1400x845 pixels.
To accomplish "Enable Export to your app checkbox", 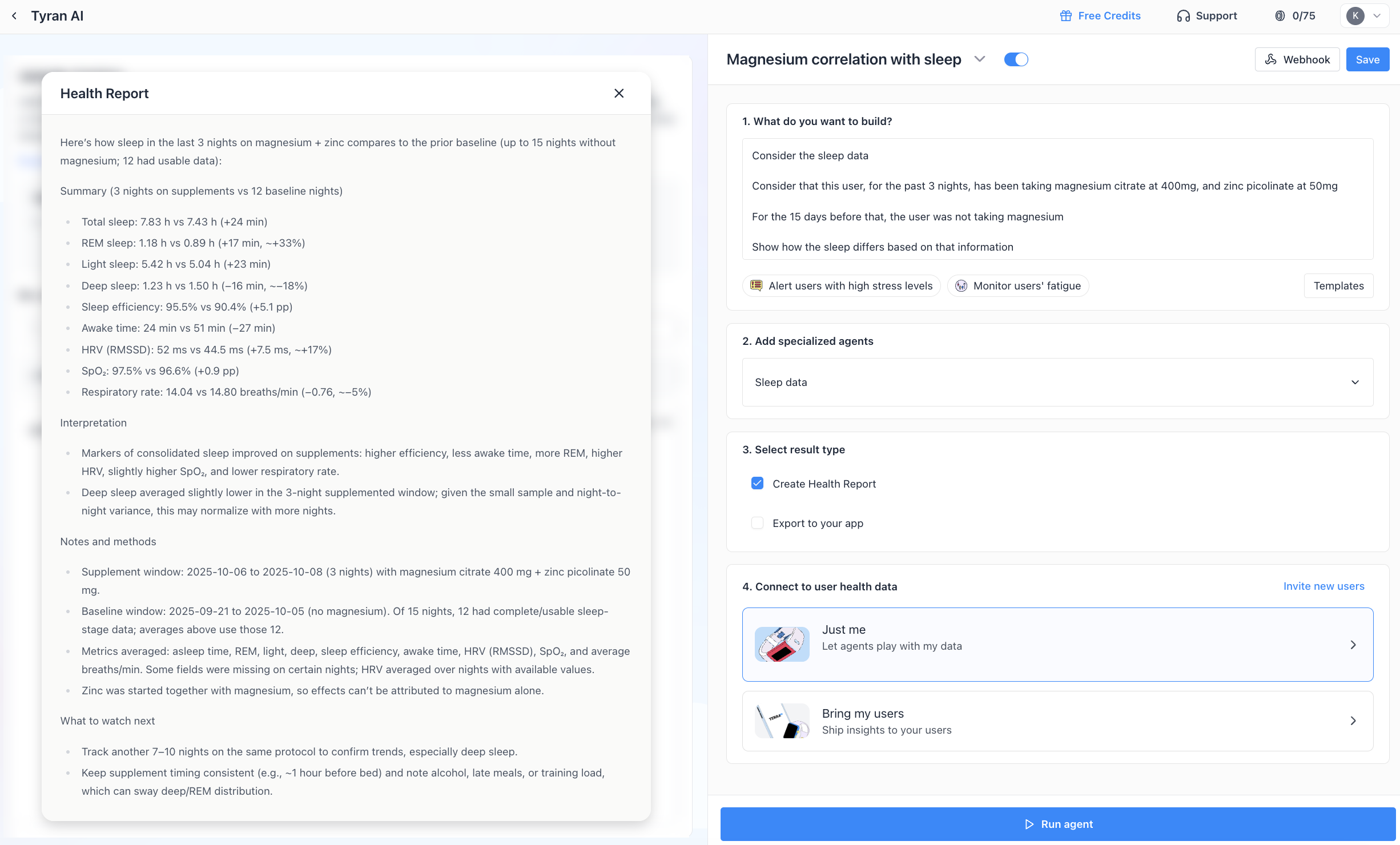I will point(757,523).
